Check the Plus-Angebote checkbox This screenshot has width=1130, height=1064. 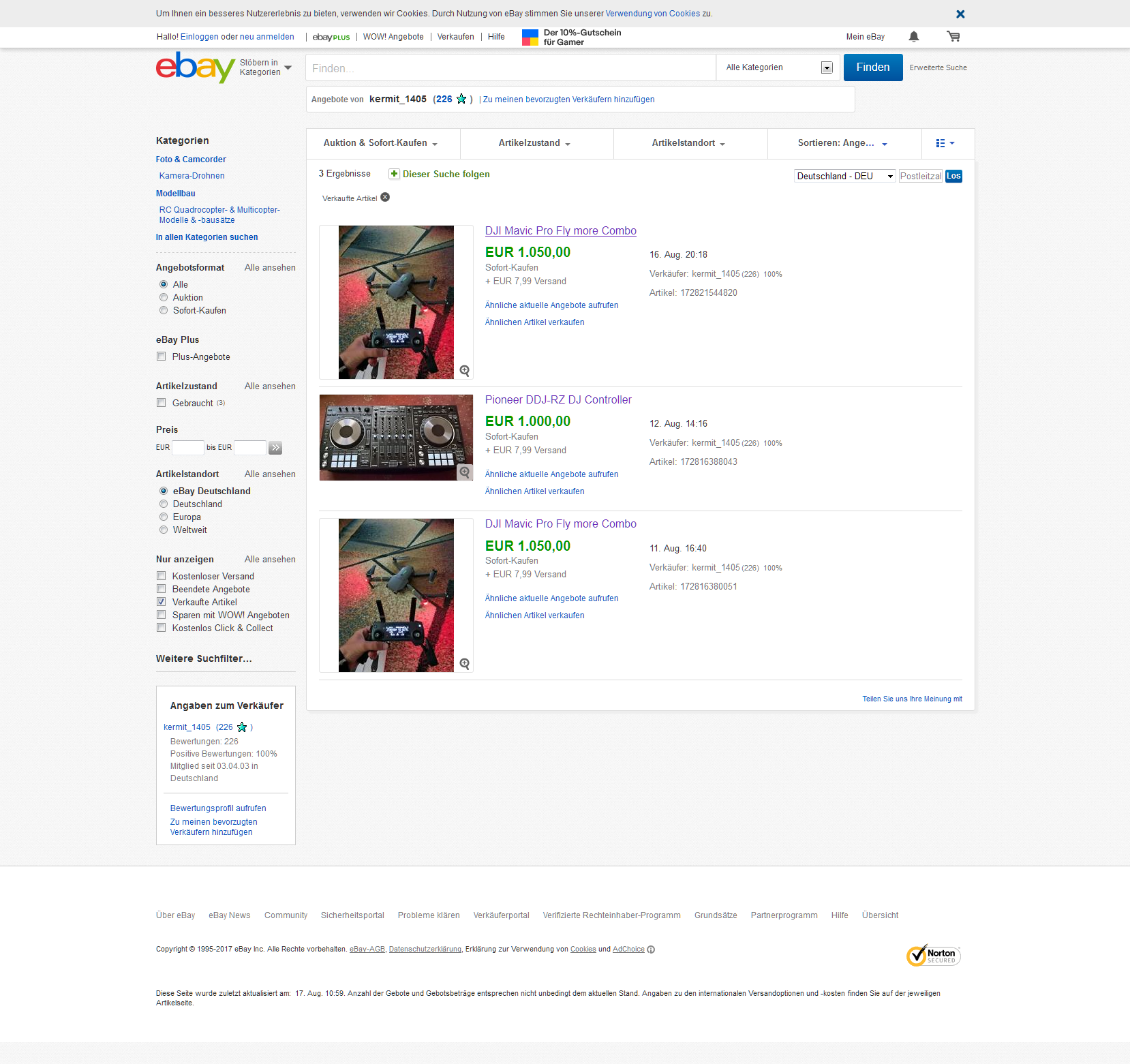(x=162, y=356)
